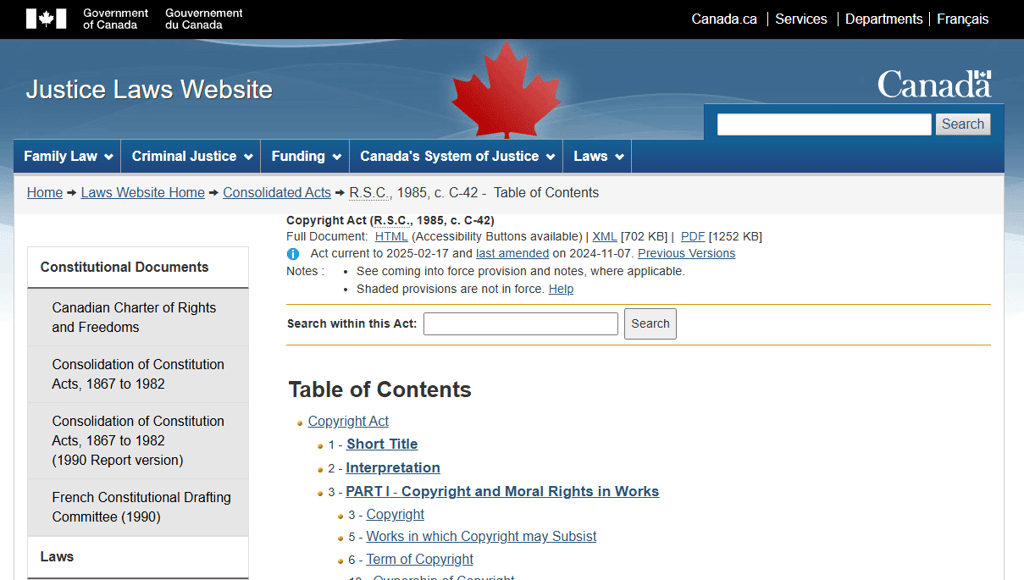Click the R.S.C. abbreviation in breadcrumb

point(368,193)
